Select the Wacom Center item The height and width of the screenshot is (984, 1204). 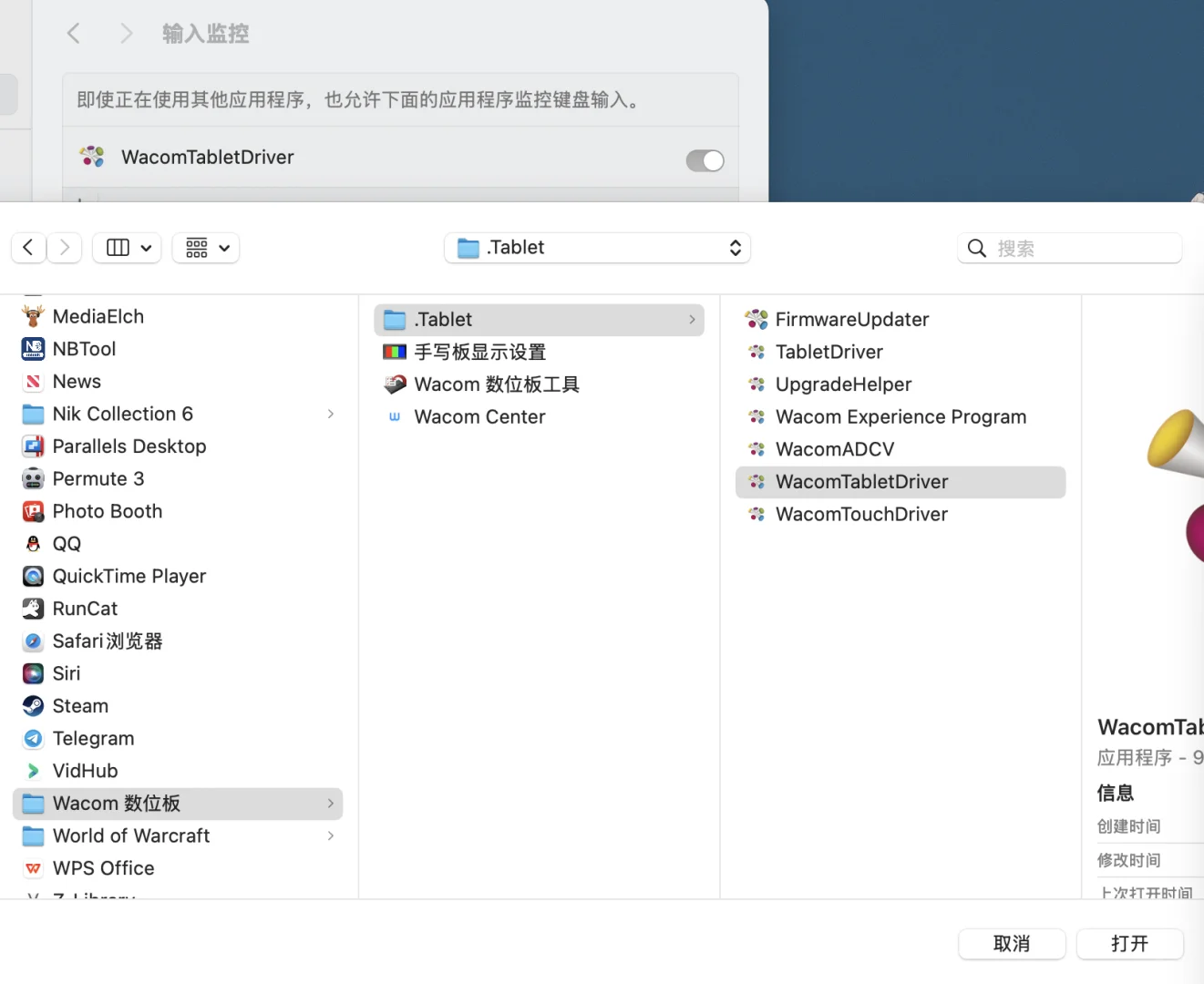(x=479, y=416)
